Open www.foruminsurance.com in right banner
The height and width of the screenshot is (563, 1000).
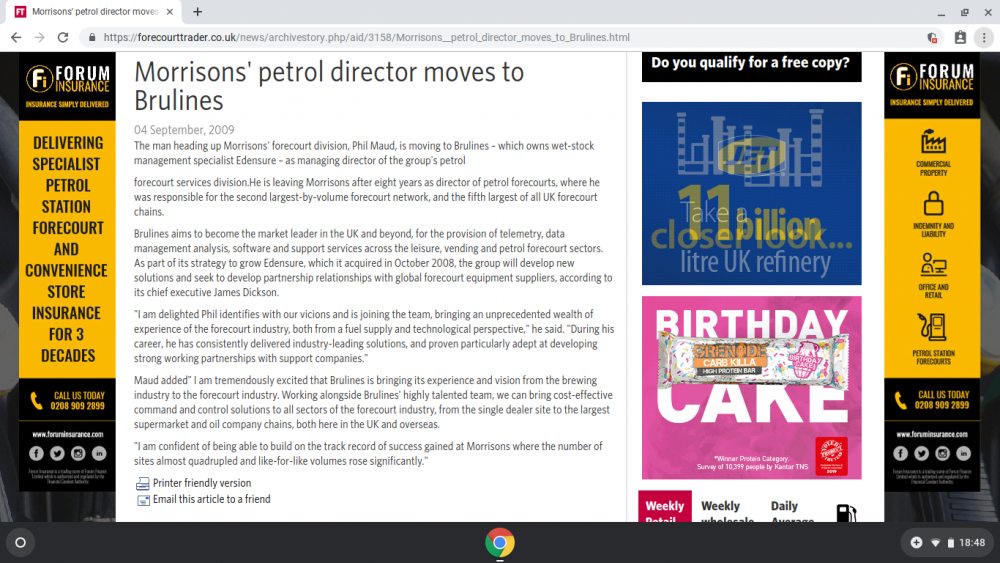coord(932,434)
